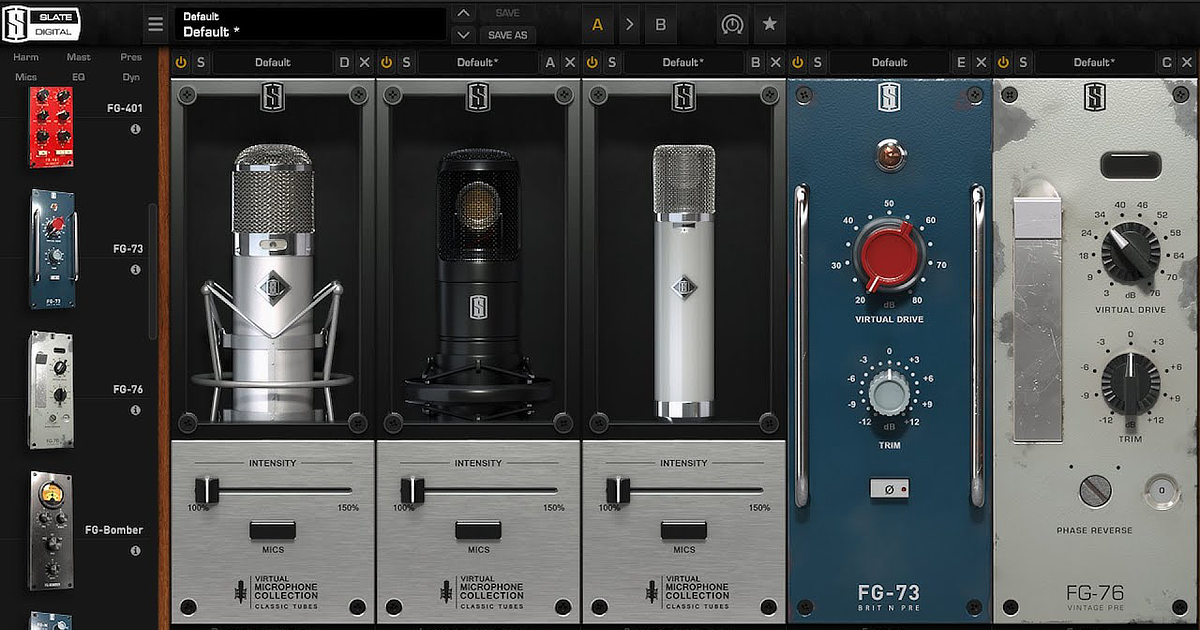Click the SAVE AS button

508,35
